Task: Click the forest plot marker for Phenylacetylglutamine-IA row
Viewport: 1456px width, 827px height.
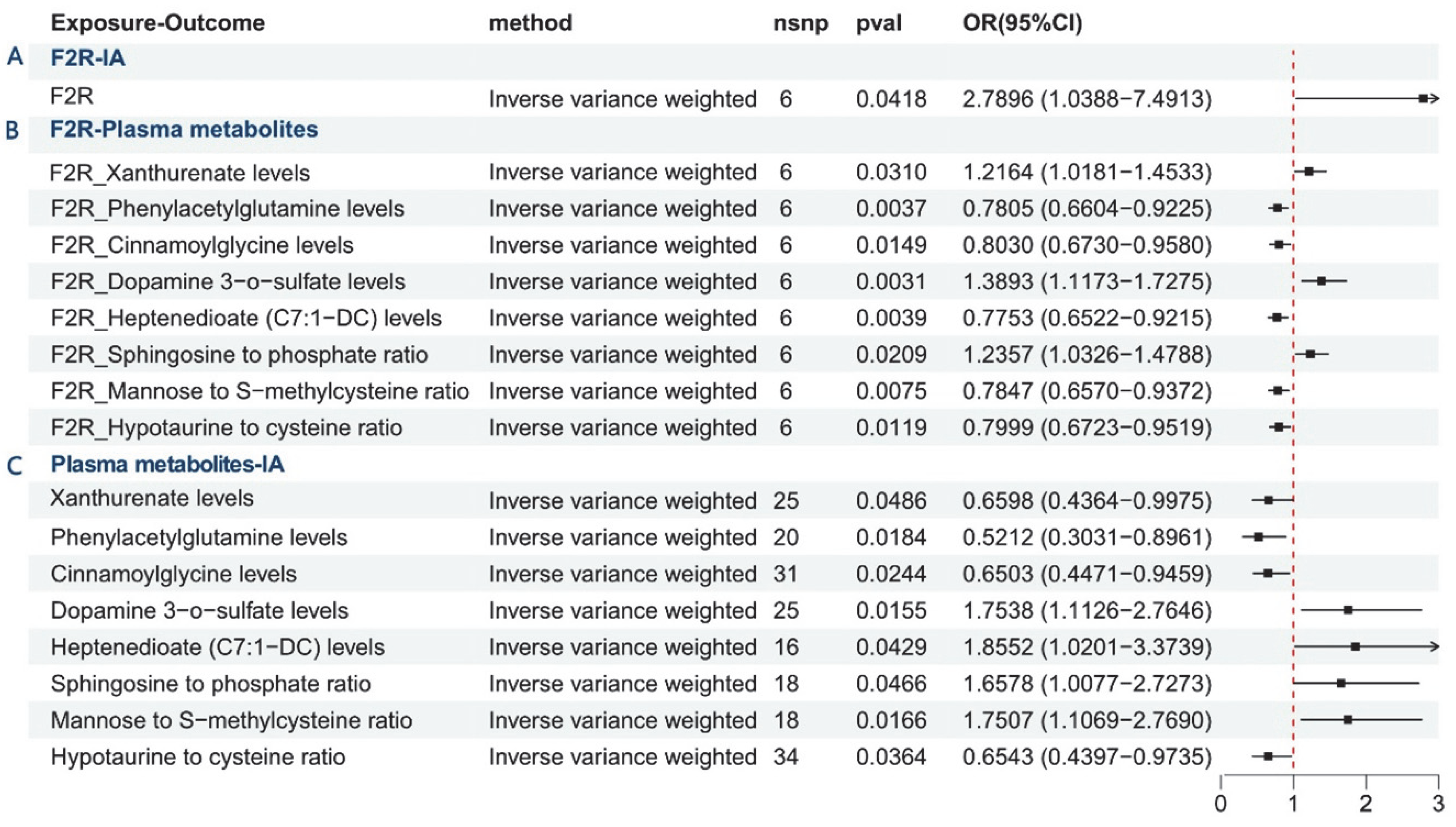Action: point(1258,537)
